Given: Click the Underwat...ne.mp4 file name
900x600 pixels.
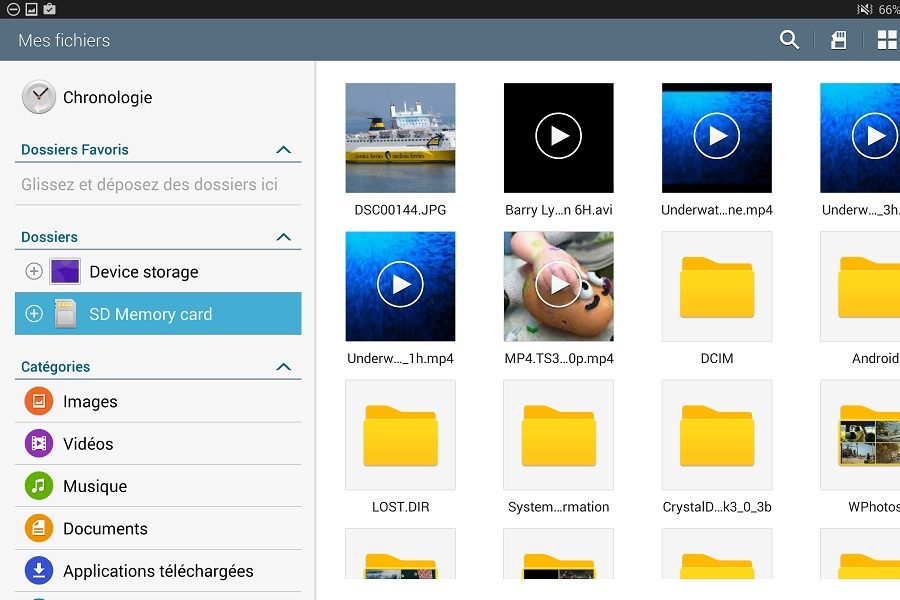Looking at the screenshot, I should click(x=717, y=210).
